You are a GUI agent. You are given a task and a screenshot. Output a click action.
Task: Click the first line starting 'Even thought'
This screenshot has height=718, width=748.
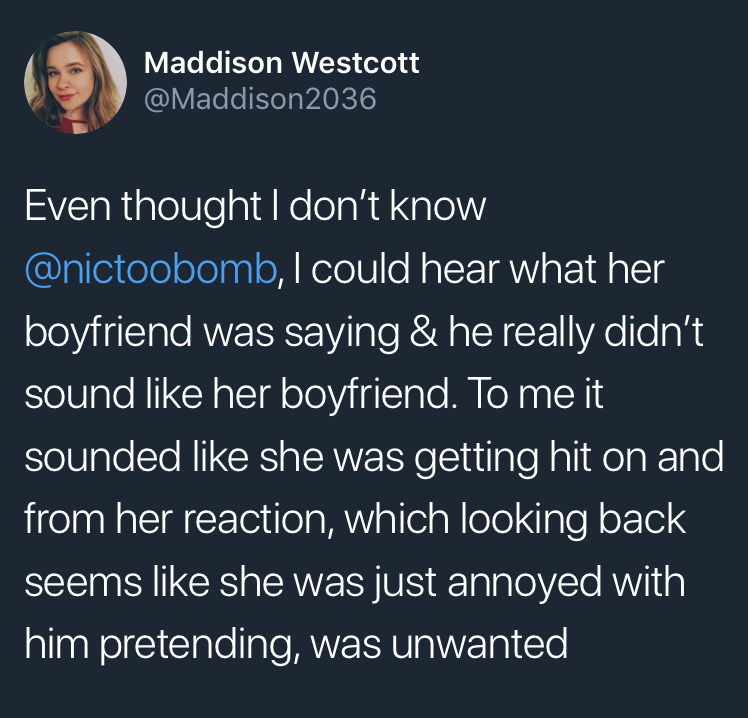click(x=254, y=208)
